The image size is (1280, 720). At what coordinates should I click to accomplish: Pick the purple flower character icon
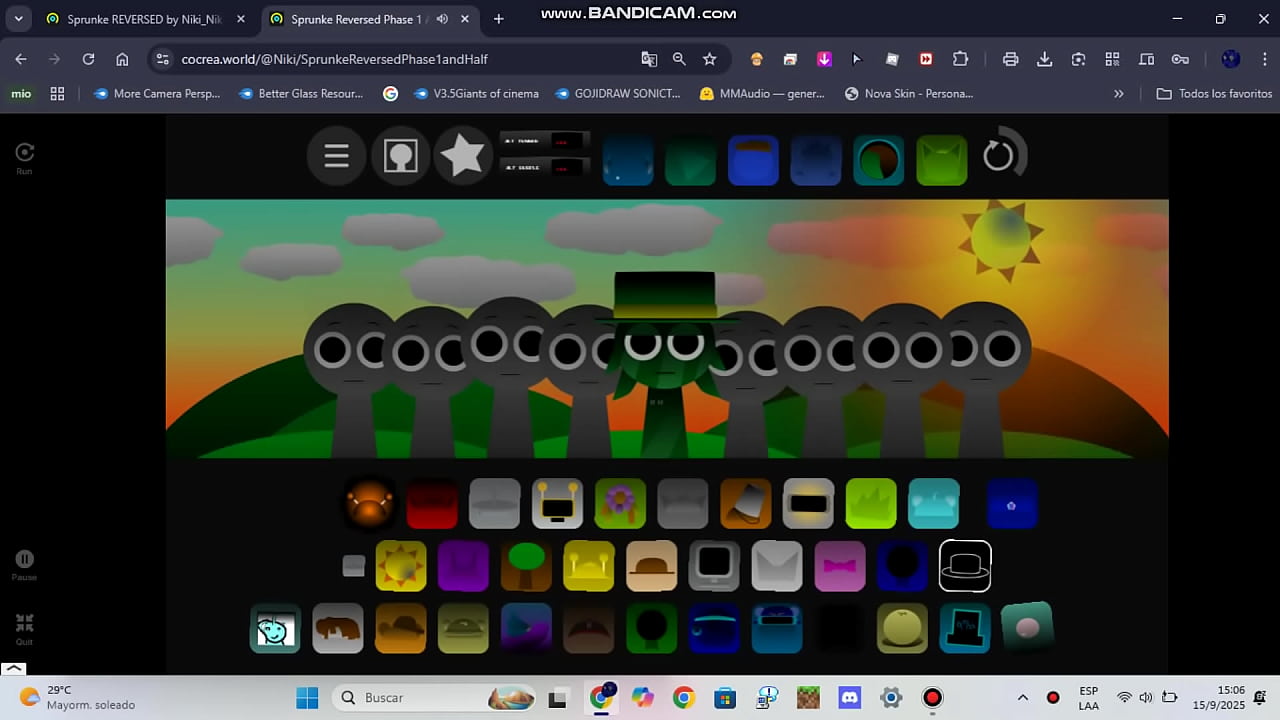pyautogui.click(x=620, y=503)
